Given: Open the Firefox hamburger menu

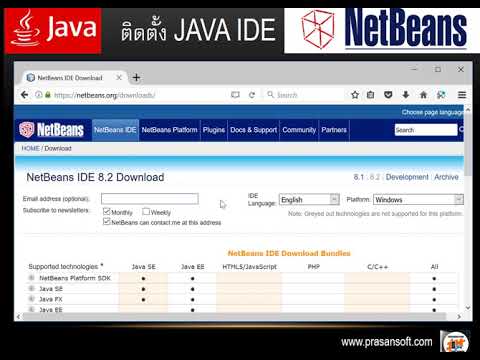Looking at the screenshot, I should point(462,95).
